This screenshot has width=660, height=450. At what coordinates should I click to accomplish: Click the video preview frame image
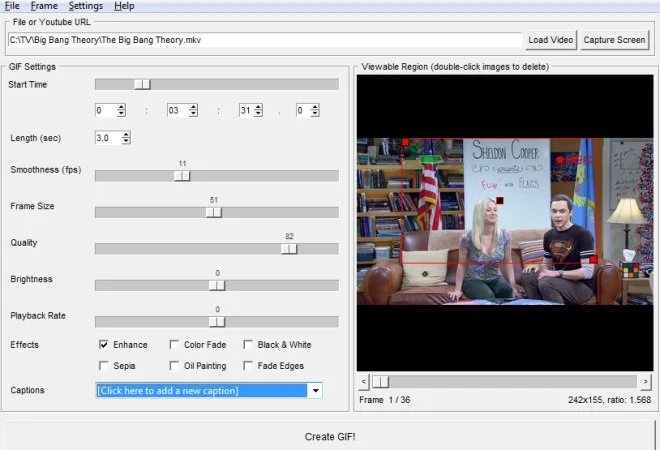(505, 220)
